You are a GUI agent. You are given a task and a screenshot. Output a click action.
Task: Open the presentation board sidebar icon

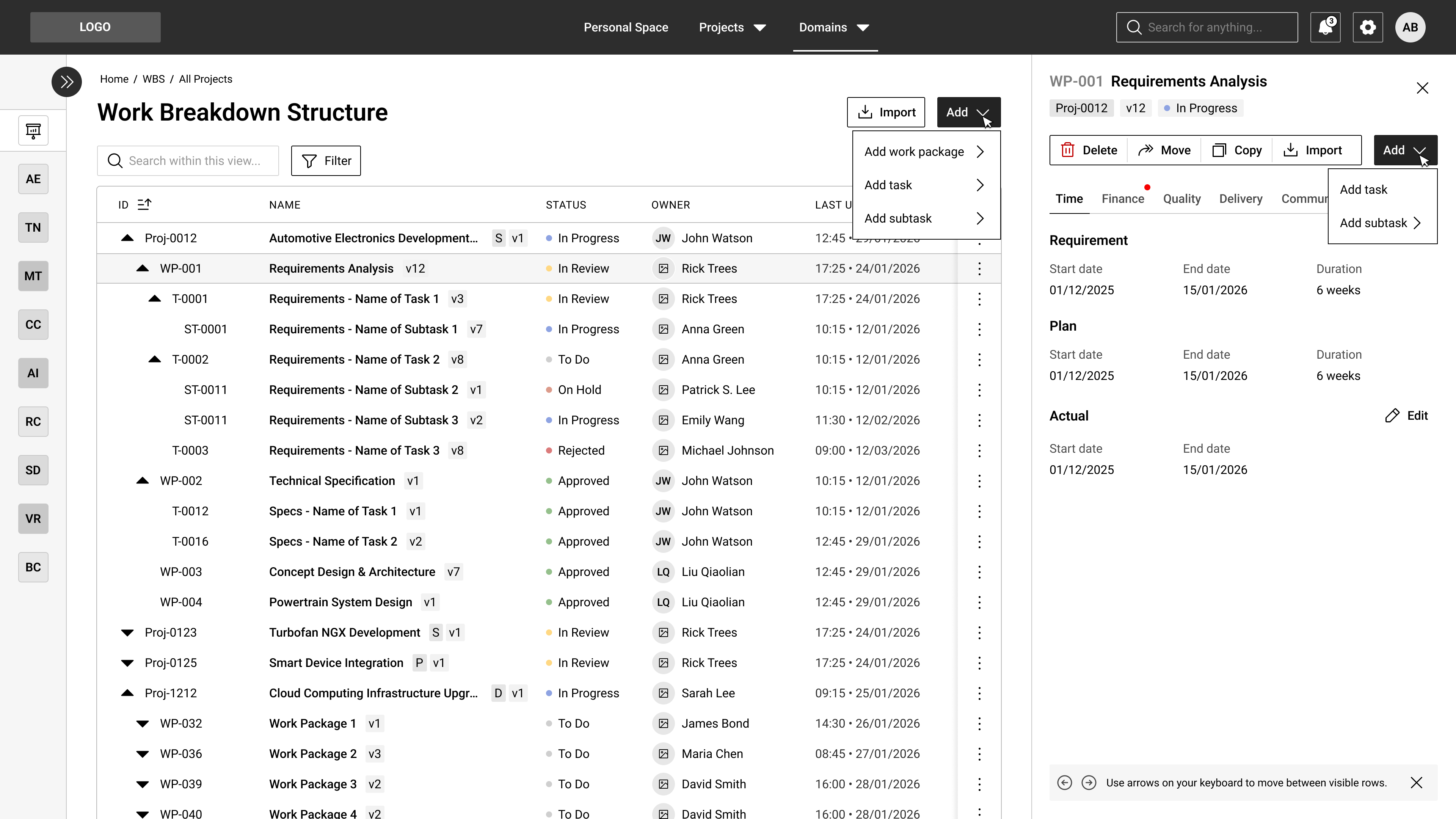33,130
